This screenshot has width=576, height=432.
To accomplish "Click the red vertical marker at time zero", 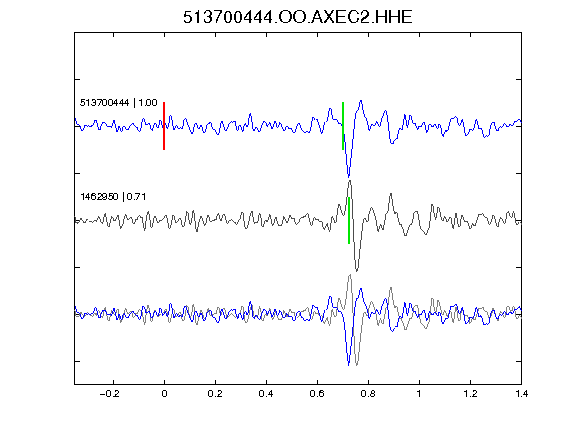I will [x=164, y=126].
